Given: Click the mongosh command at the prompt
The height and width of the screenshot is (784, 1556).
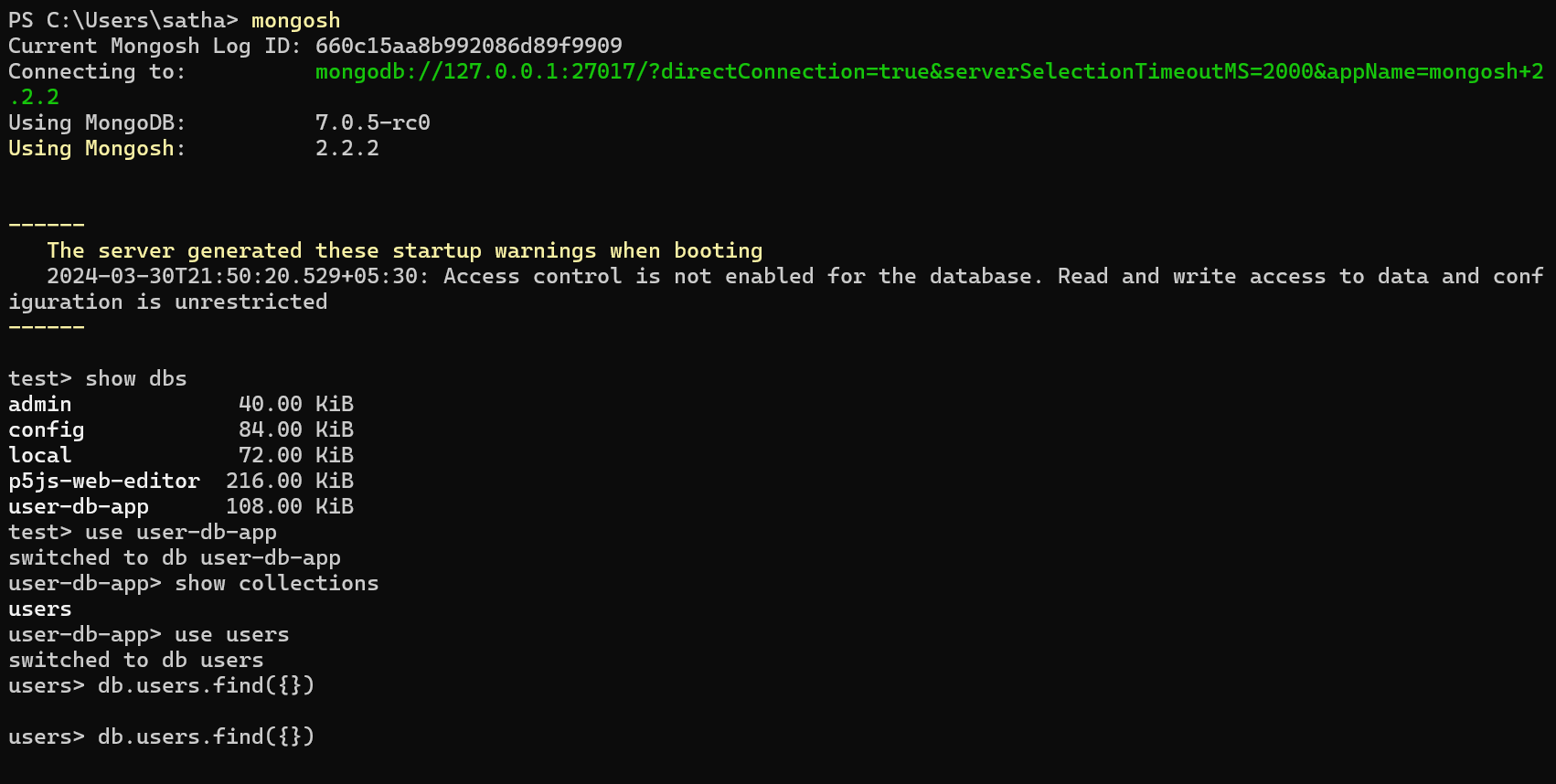Looking at the screenshot, I should pos(295,21).
